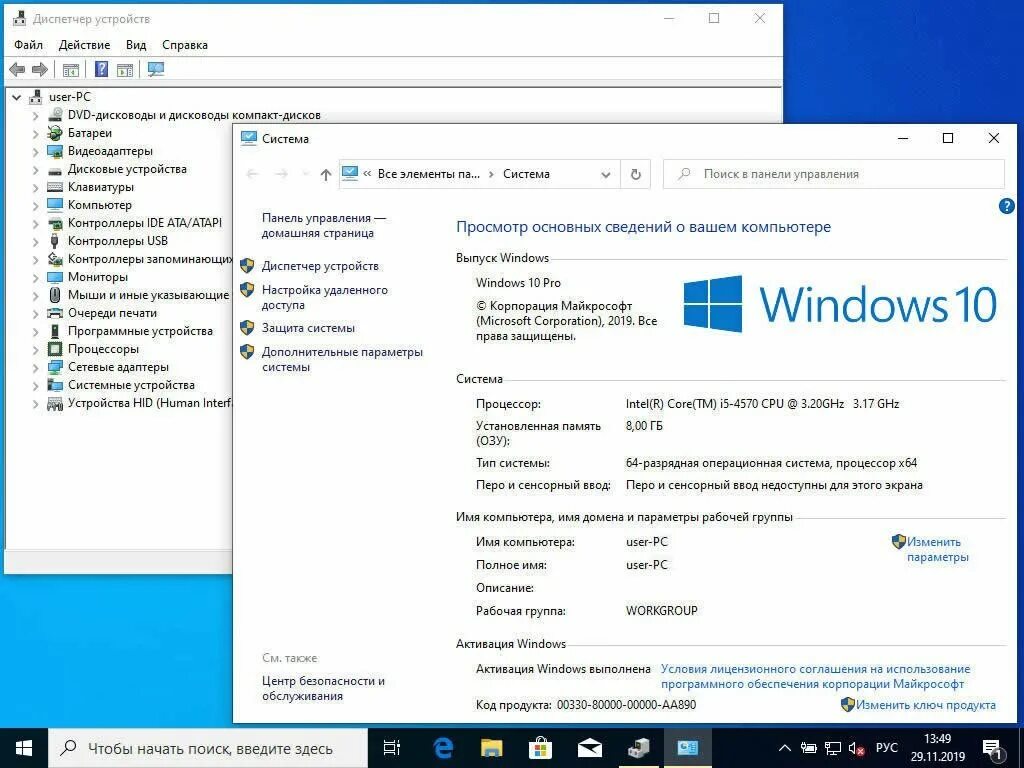The height and width of the screenshot is (768, 1024).
Task: Expand the Компьютер node
Action: (36, 206)
